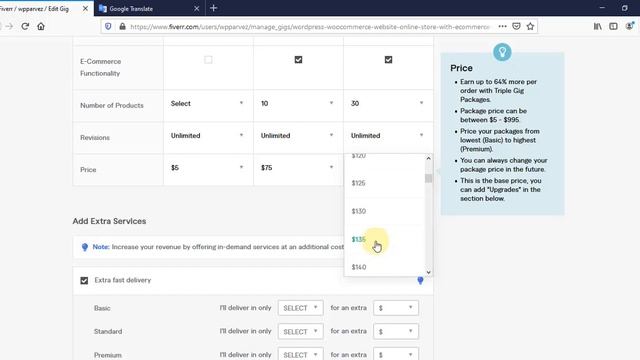Open Basic Number of Products Select dropdown
This screenshot has height=360, width=640.
(x=208, y=104)
